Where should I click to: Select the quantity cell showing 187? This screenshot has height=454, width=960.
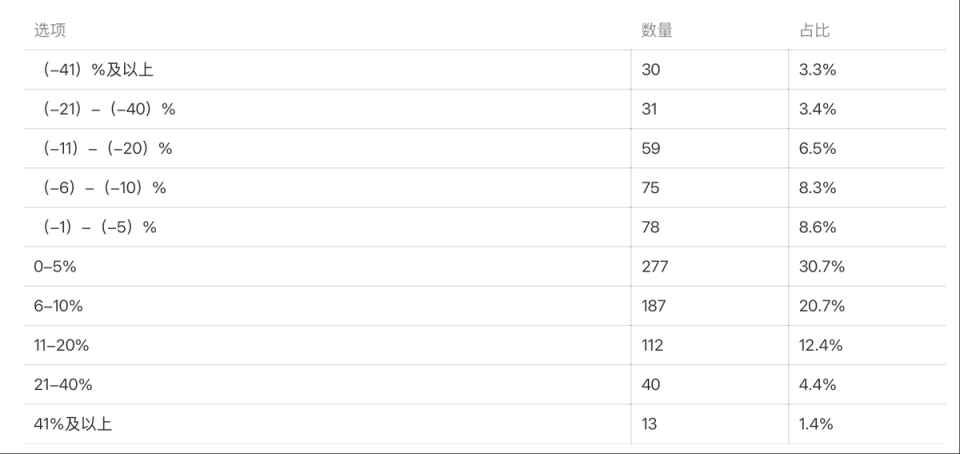tap(654, 306)
